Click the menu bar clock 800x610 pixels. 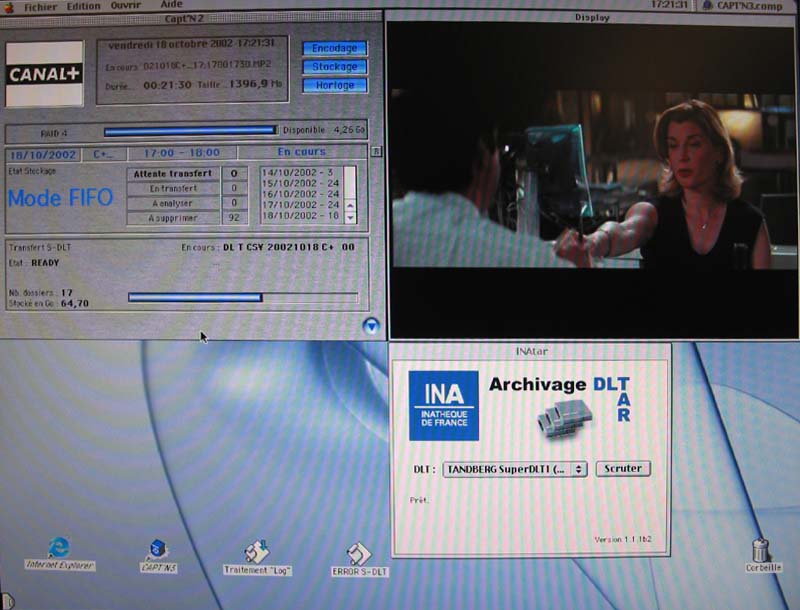(669, 5)
